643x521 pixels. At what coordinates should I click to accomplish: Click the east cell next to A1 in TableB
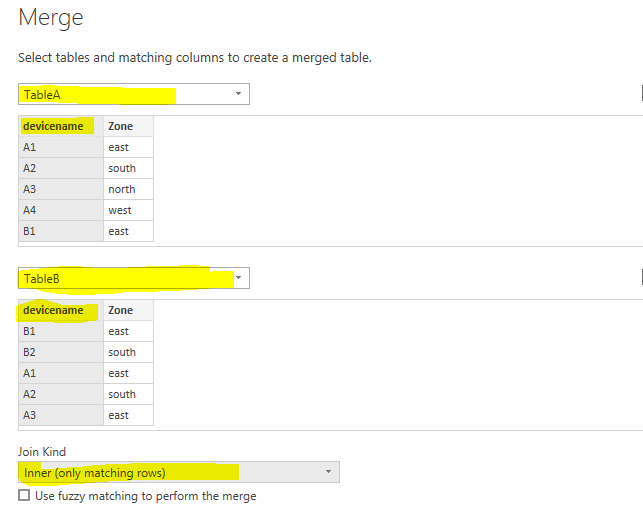[128, 373]
